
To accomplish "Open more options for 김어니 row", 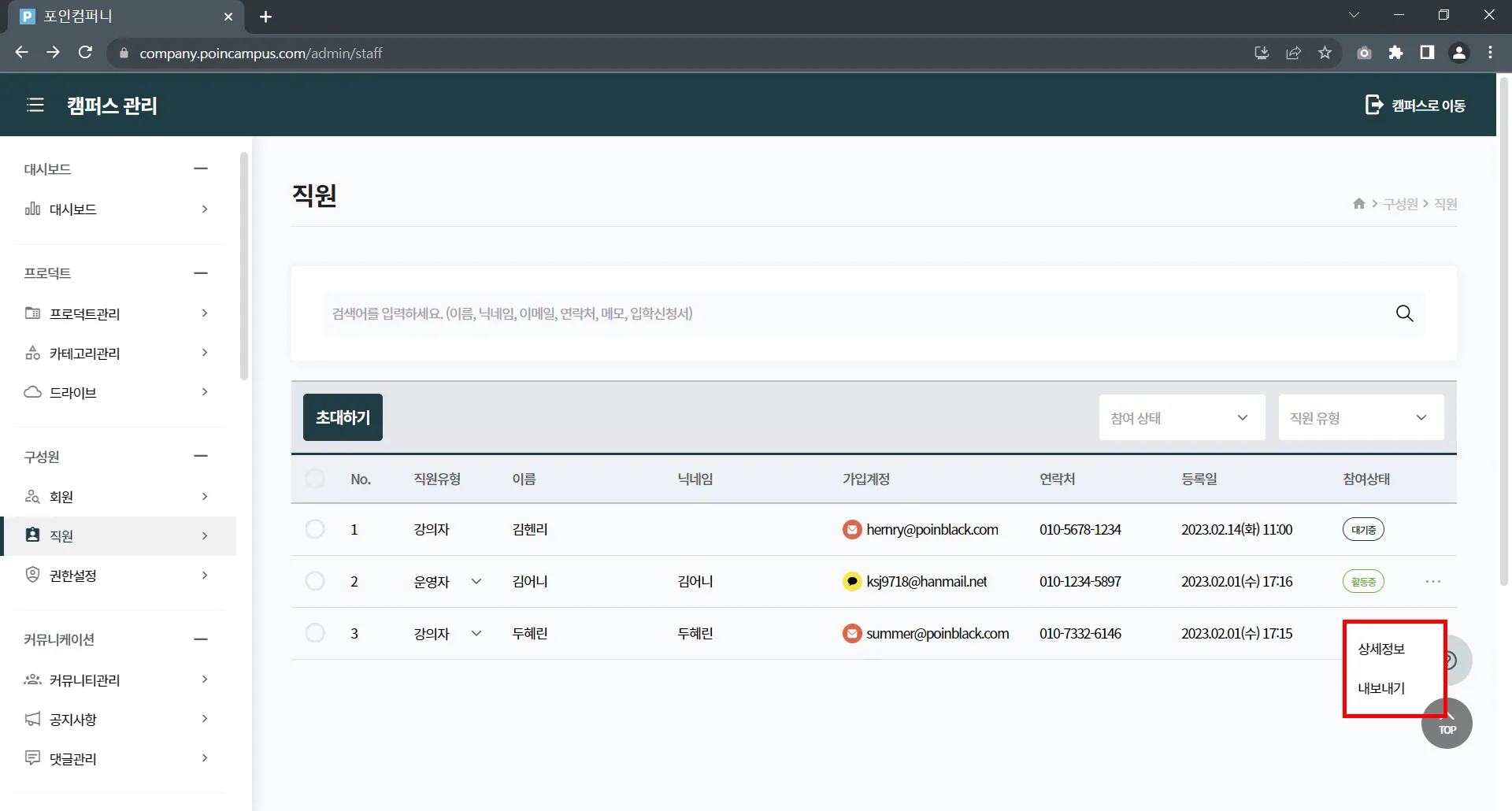I will [1433, 582].
